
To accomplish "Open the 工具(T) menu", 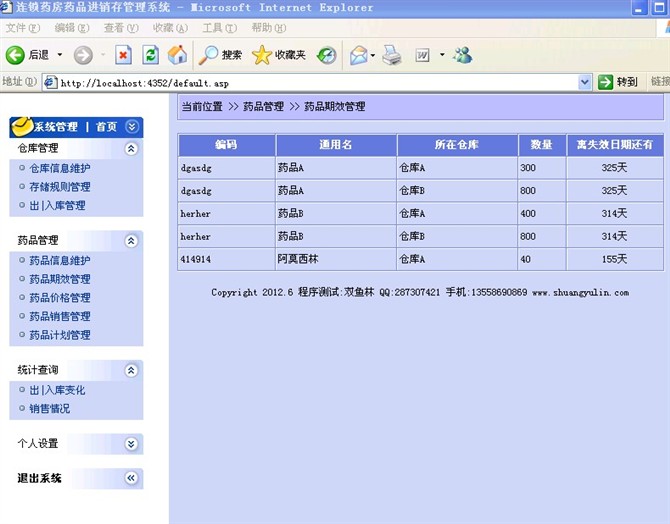I will [219, 28].
